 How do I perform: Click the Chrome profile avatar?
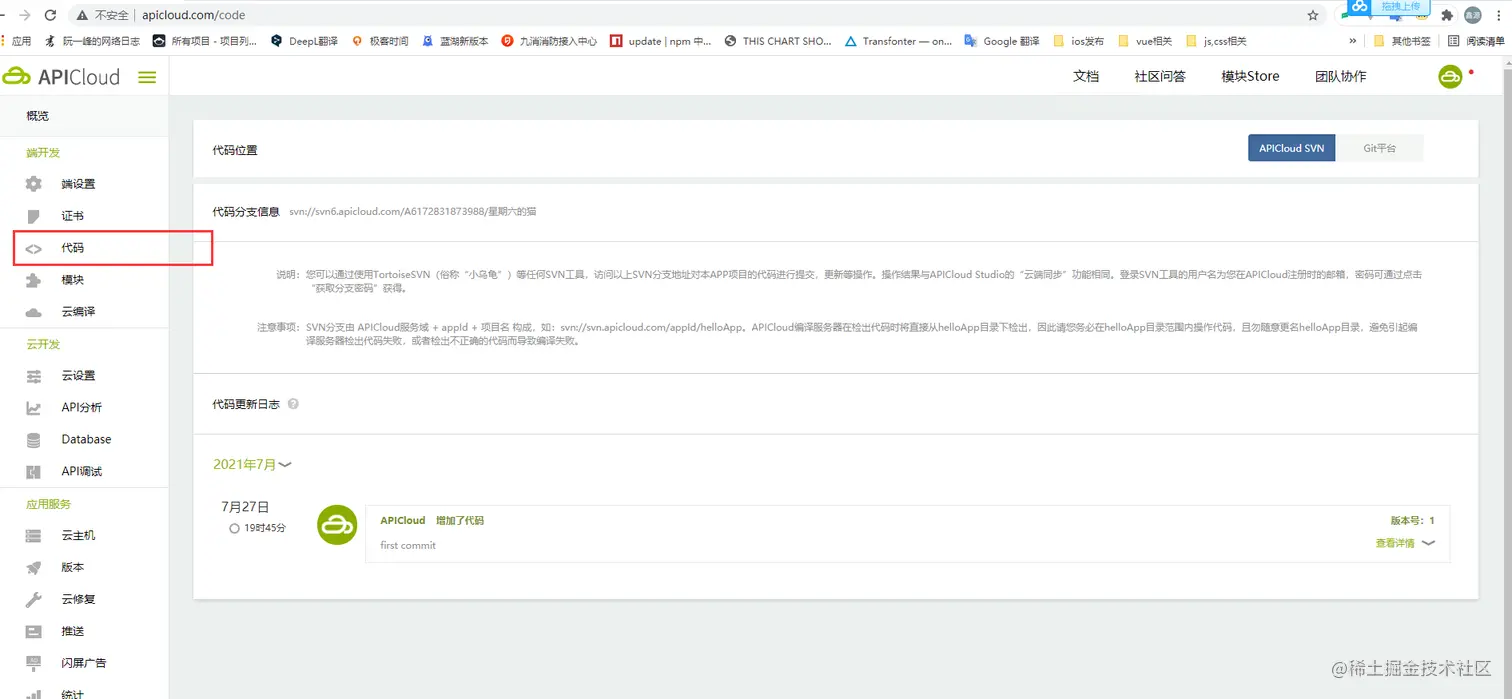pyautogui.click(x=1473, y=15)
